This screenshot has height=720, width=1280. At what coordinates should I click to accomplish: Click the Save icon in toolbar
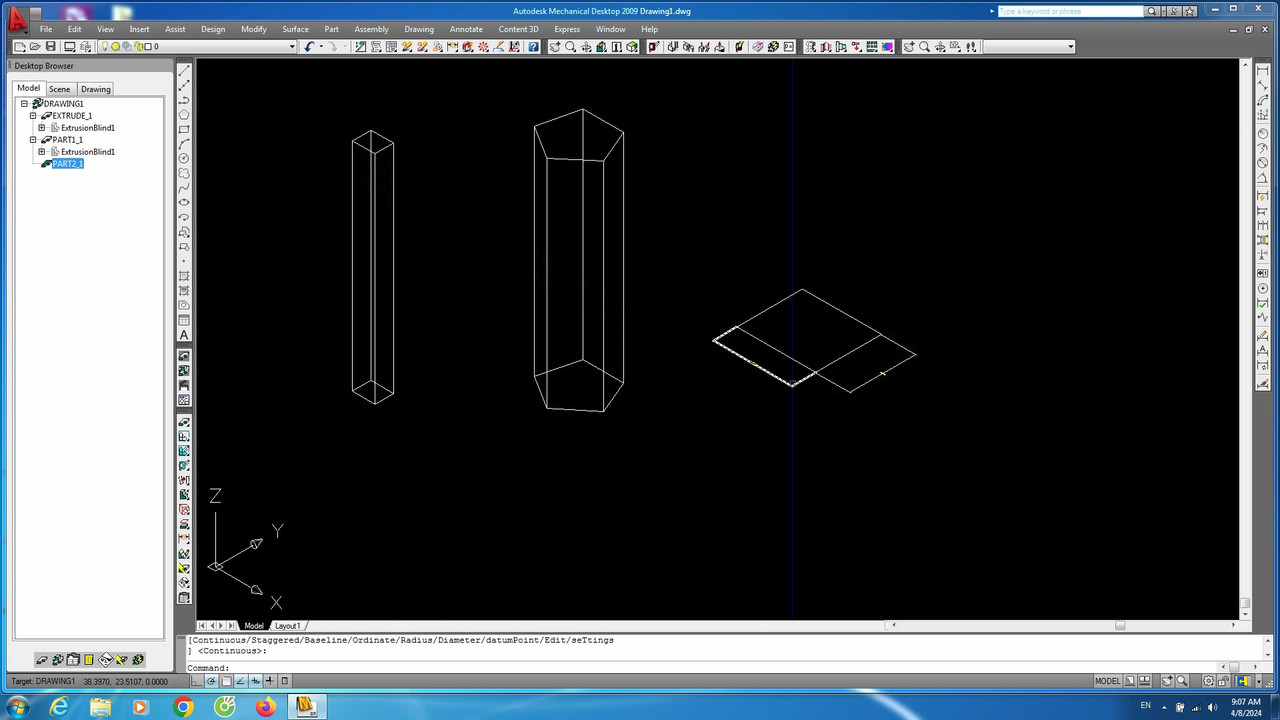pos(50,46)
